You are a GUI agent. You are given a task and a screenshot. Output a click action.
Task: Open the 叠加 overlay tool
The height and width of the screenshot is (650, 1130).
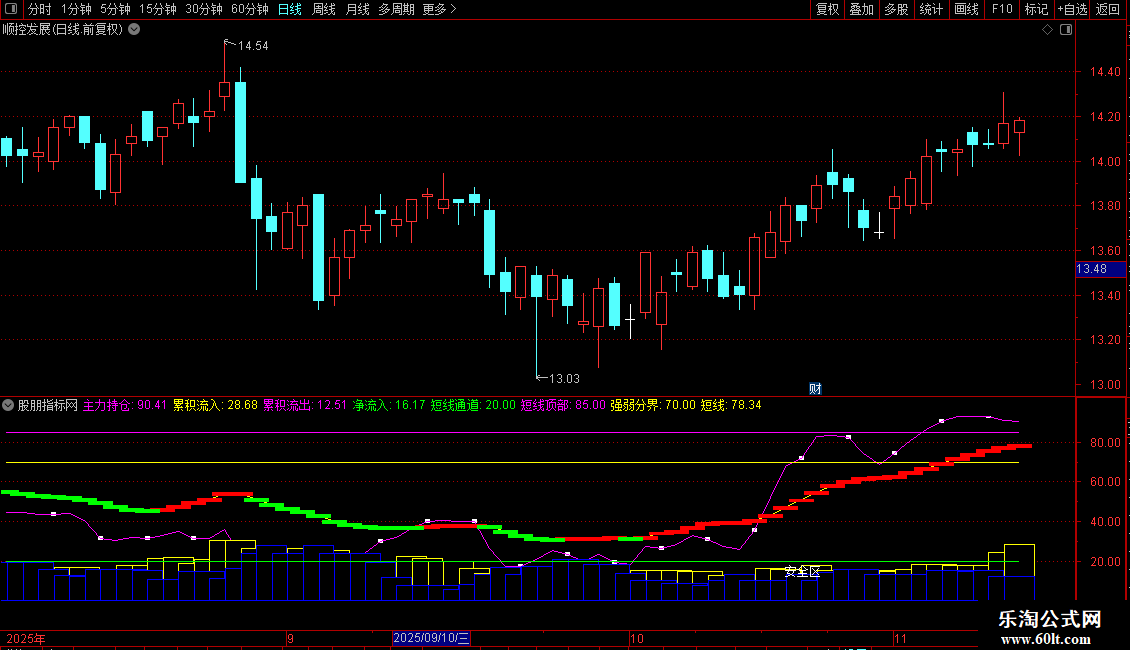click(x=862, y=9)
